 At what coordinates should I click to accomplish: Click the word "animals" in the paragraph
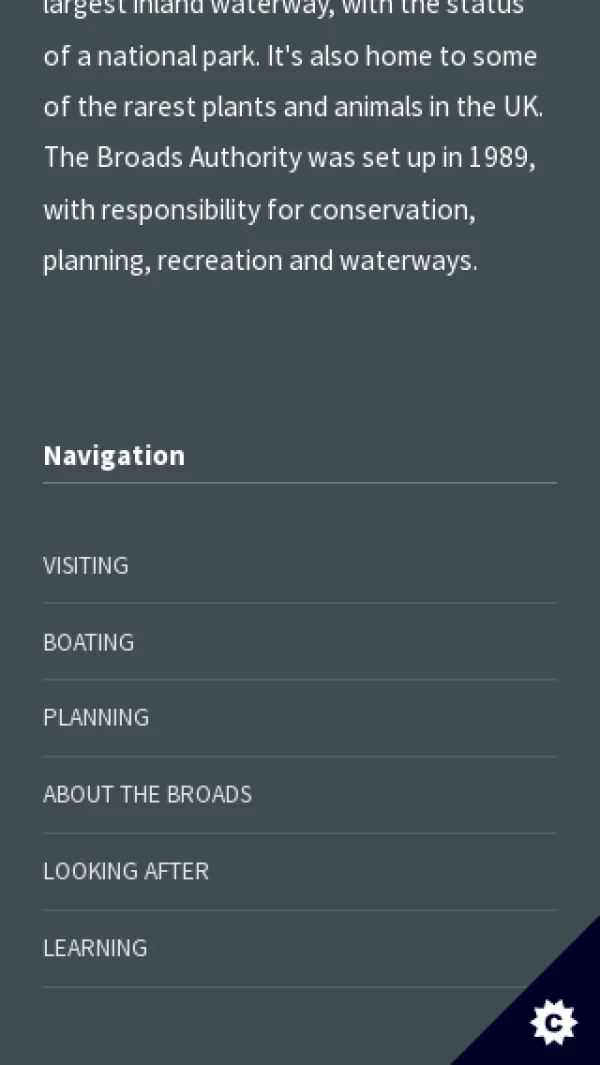point(380,107)
